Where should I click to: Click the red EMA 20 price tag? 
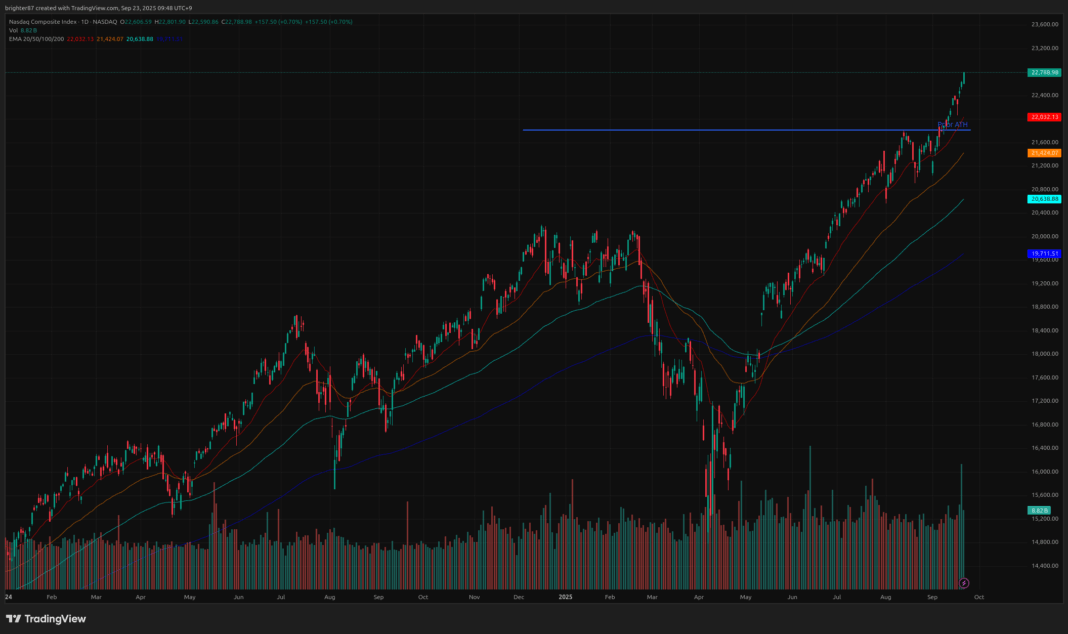(x=1043, y=117)
